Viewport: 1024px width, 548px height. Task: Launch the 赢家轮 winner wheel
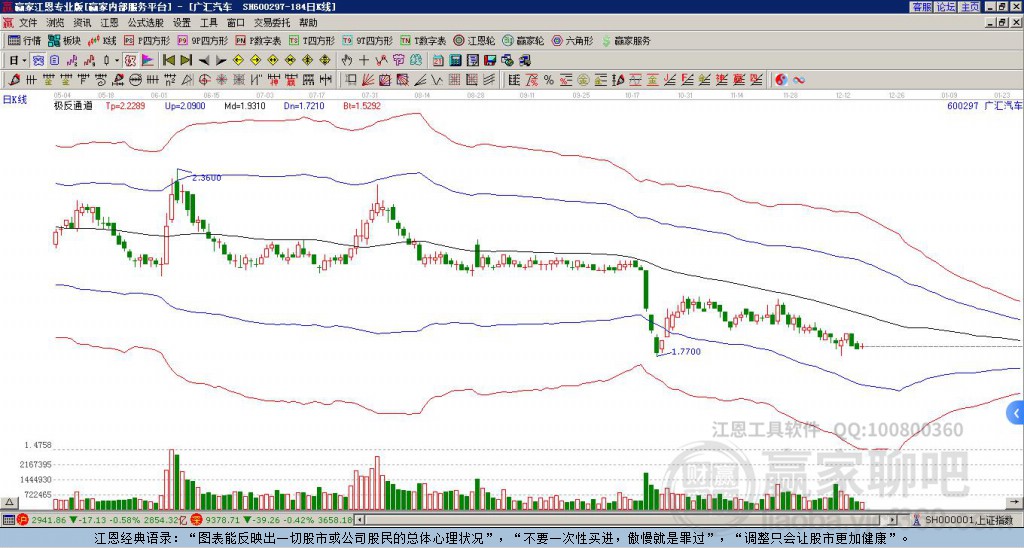523,40
